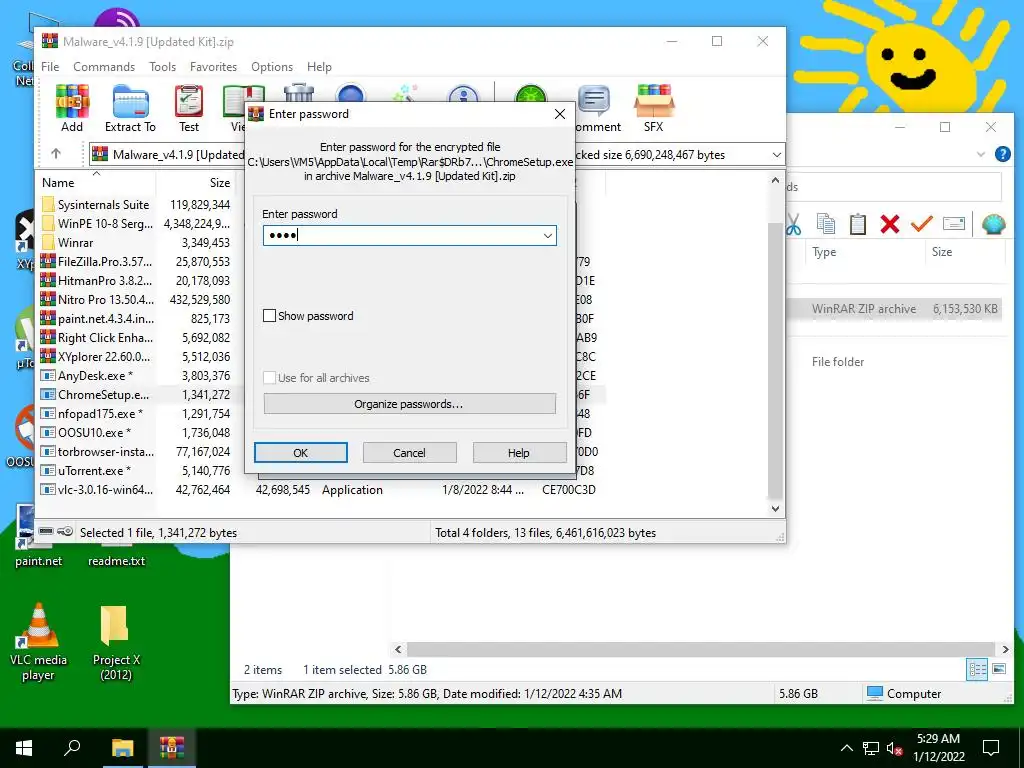
Task: Open VLC media player desktop icon
Action: pos(38,642)
